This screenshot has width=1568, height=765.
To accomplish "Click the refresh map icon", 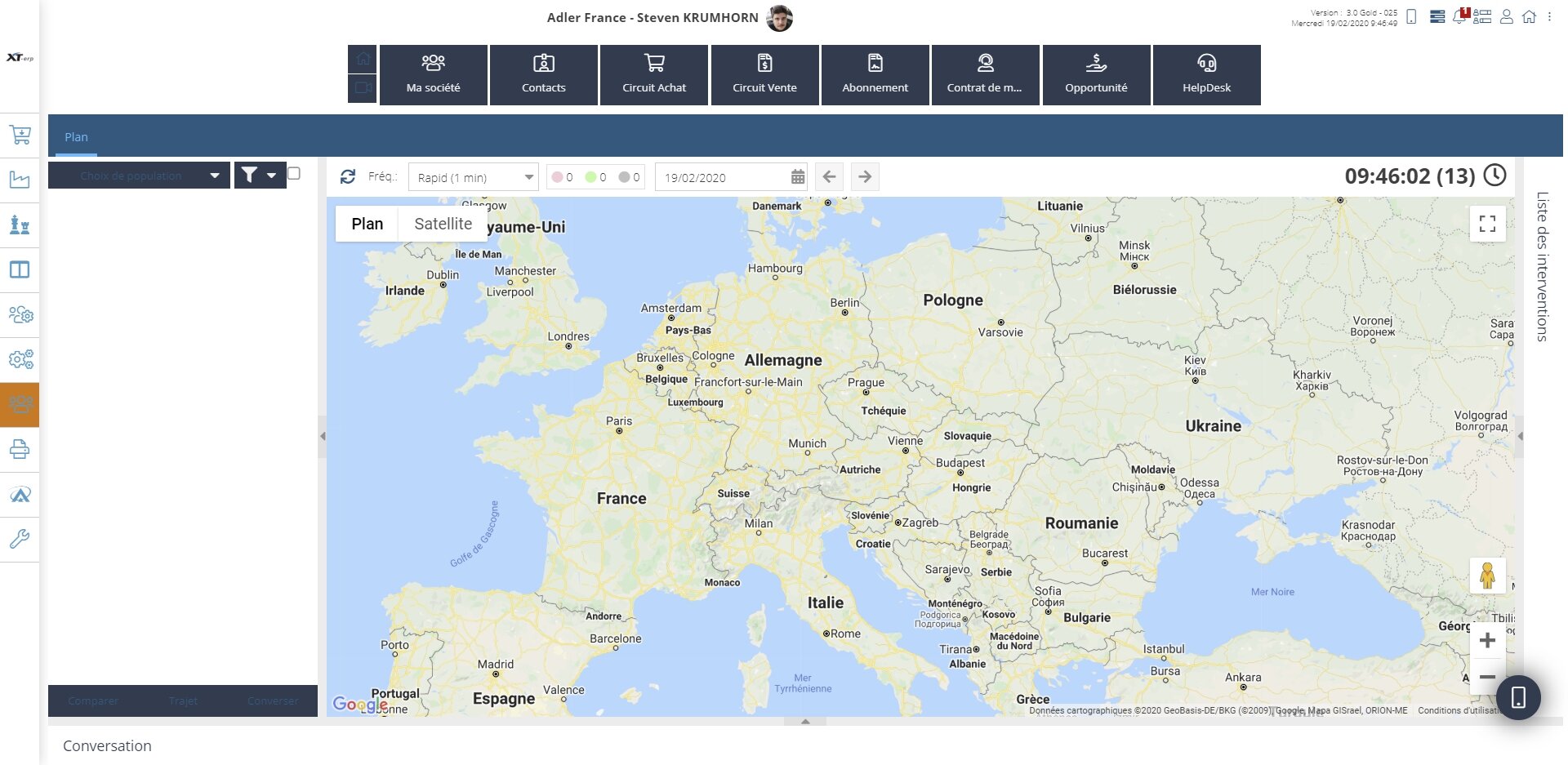I will point(348,176).
